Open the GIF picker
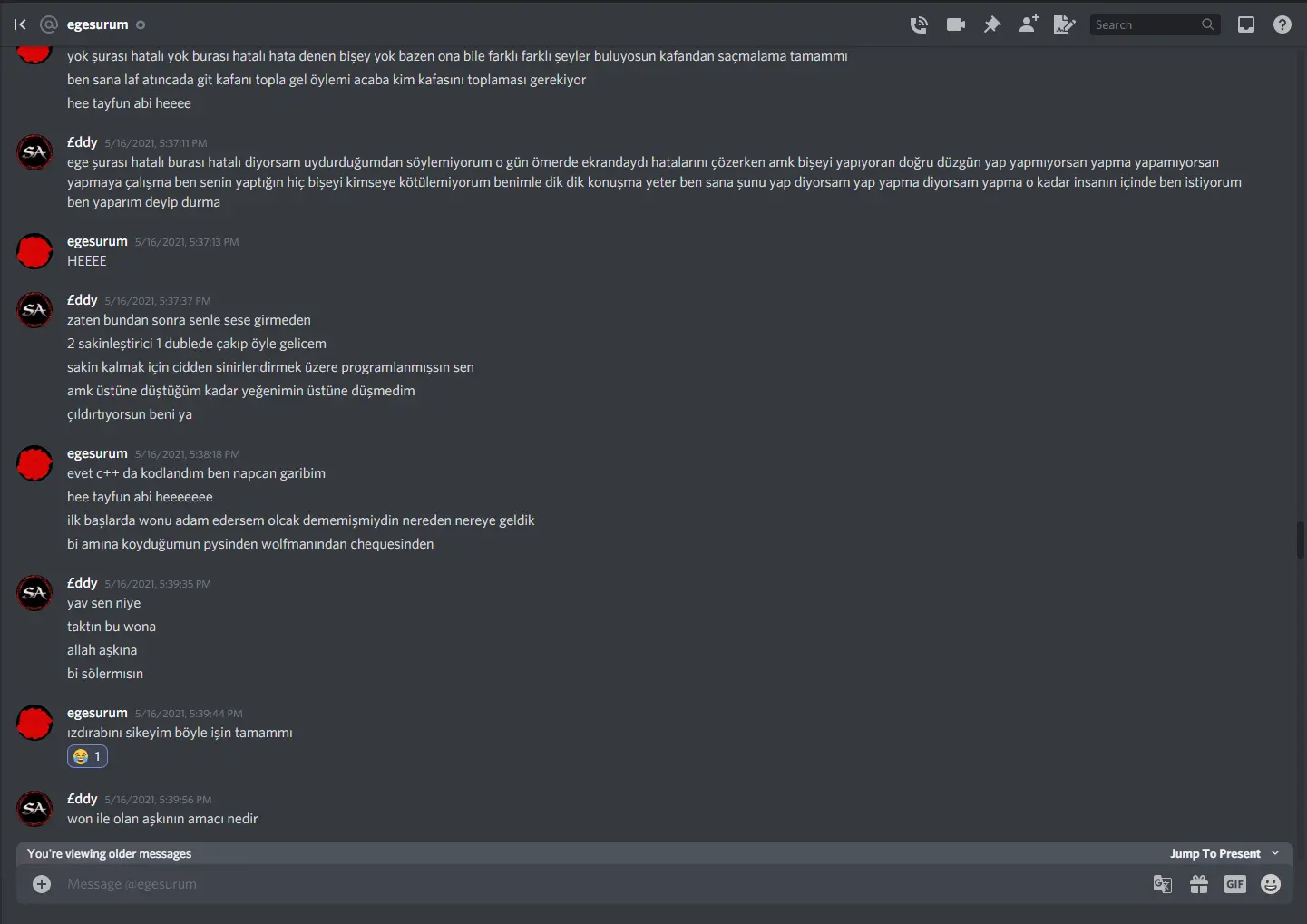 pyautogui.click(x=1235, y=884)
